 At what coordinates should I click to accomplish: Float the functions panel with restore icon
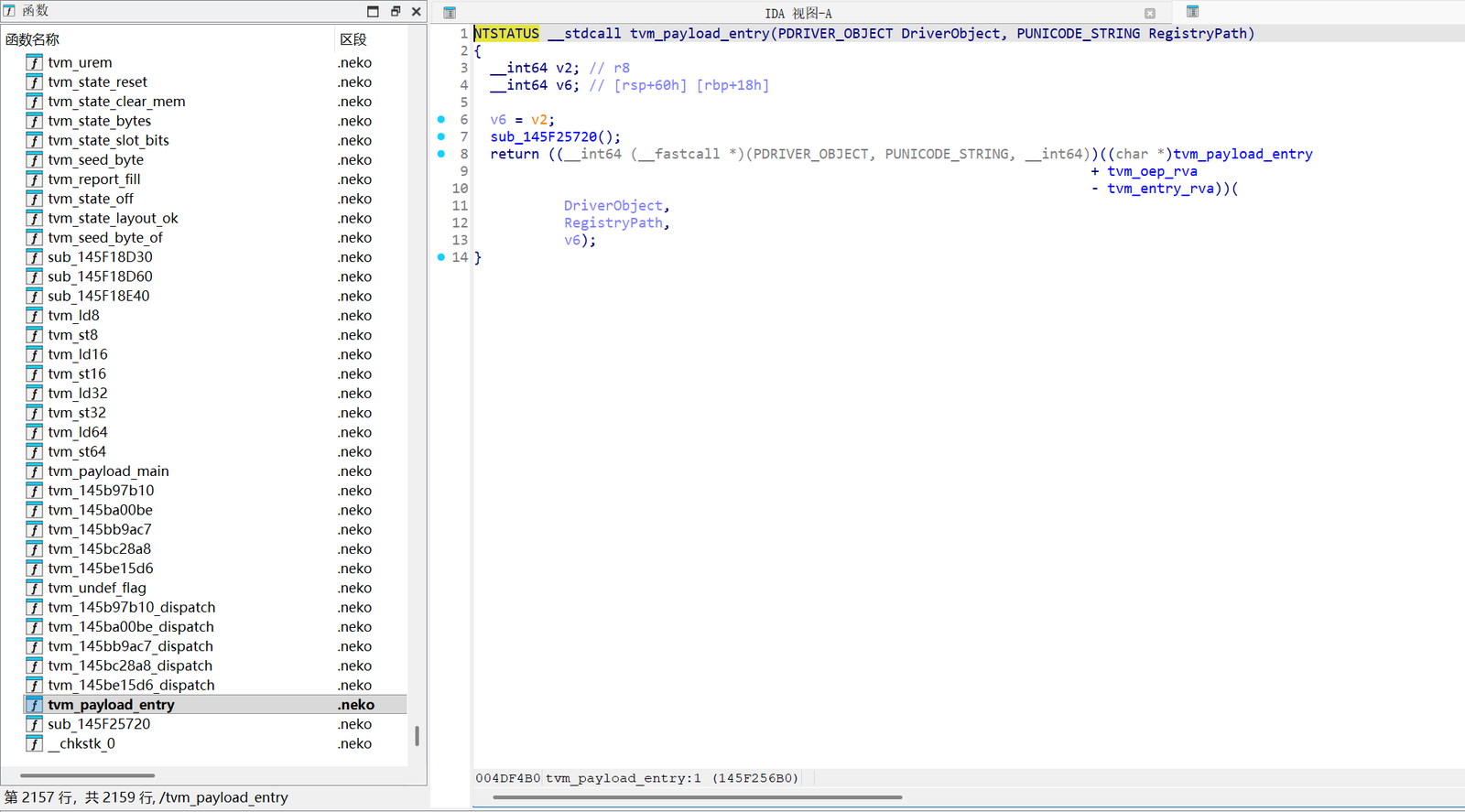coord(396,11)
